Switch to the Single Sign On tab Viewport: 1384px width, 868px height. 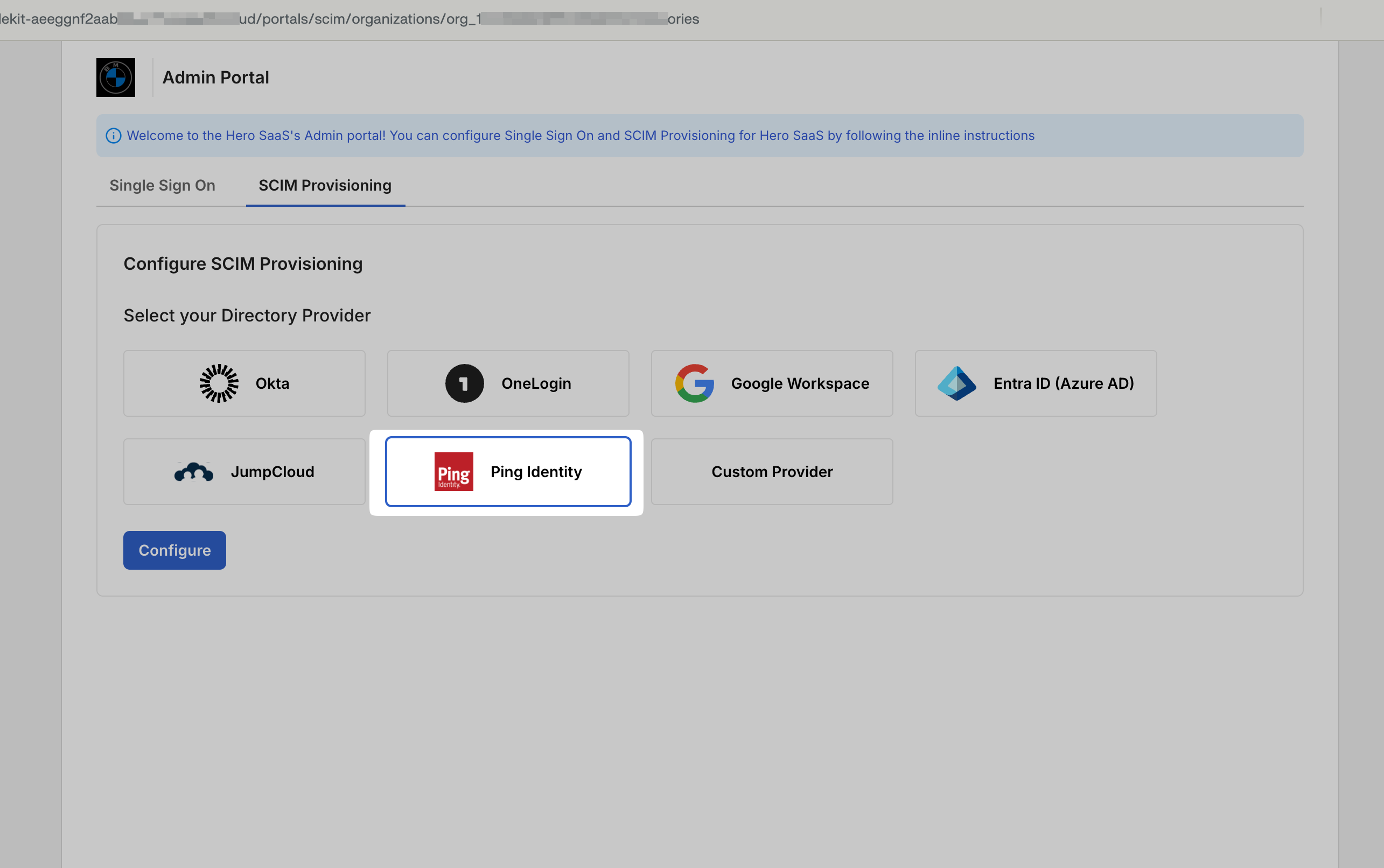point(162,185)
